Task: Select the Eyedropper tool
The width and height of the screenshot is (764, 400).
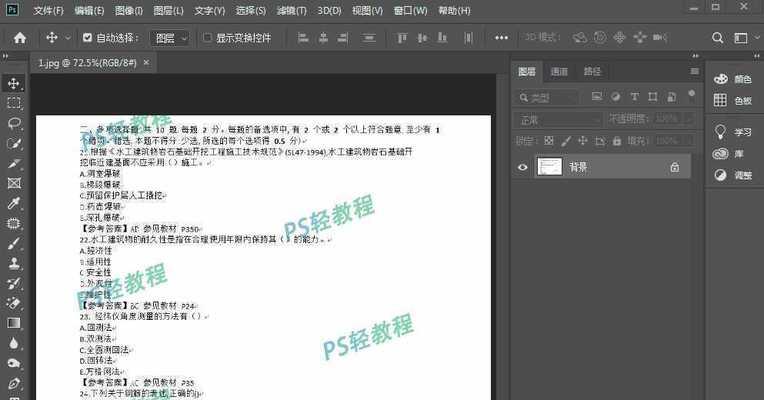Action: (14, 203)
